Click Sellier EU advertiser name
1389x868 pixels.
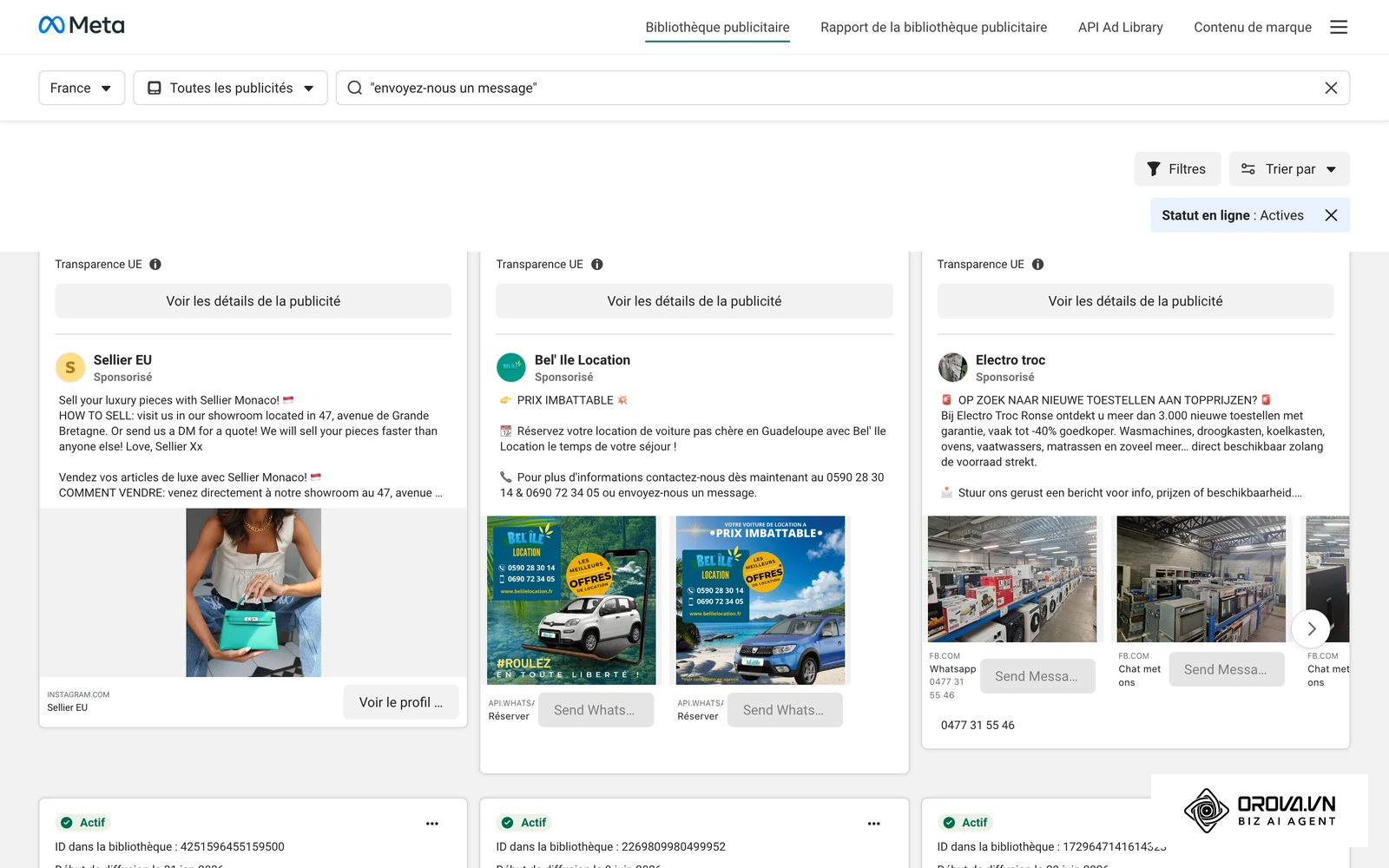pyautogui.click(x=122, y=359)
